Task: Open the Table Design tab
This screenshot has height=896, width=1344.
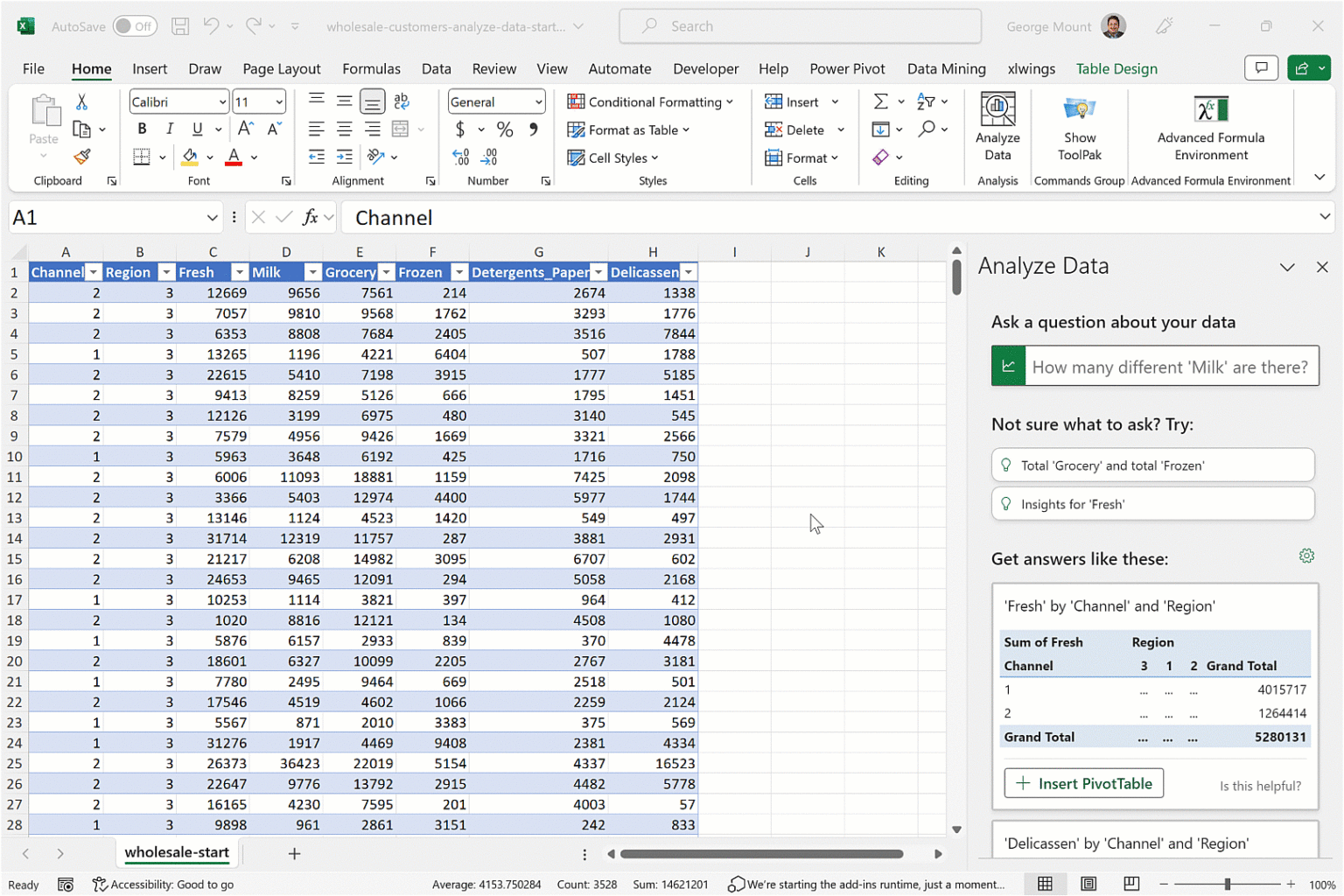Action: click(x=1116, y=69)
